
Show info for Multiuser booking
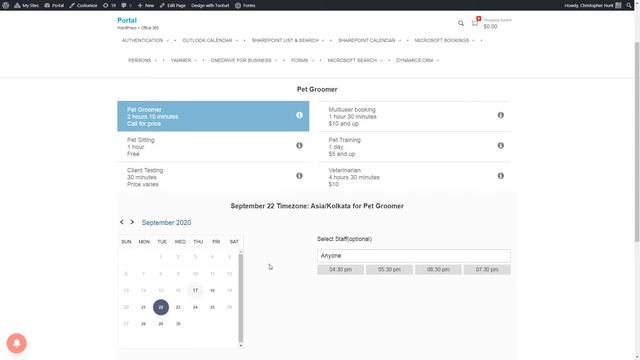tap(500, 115)
